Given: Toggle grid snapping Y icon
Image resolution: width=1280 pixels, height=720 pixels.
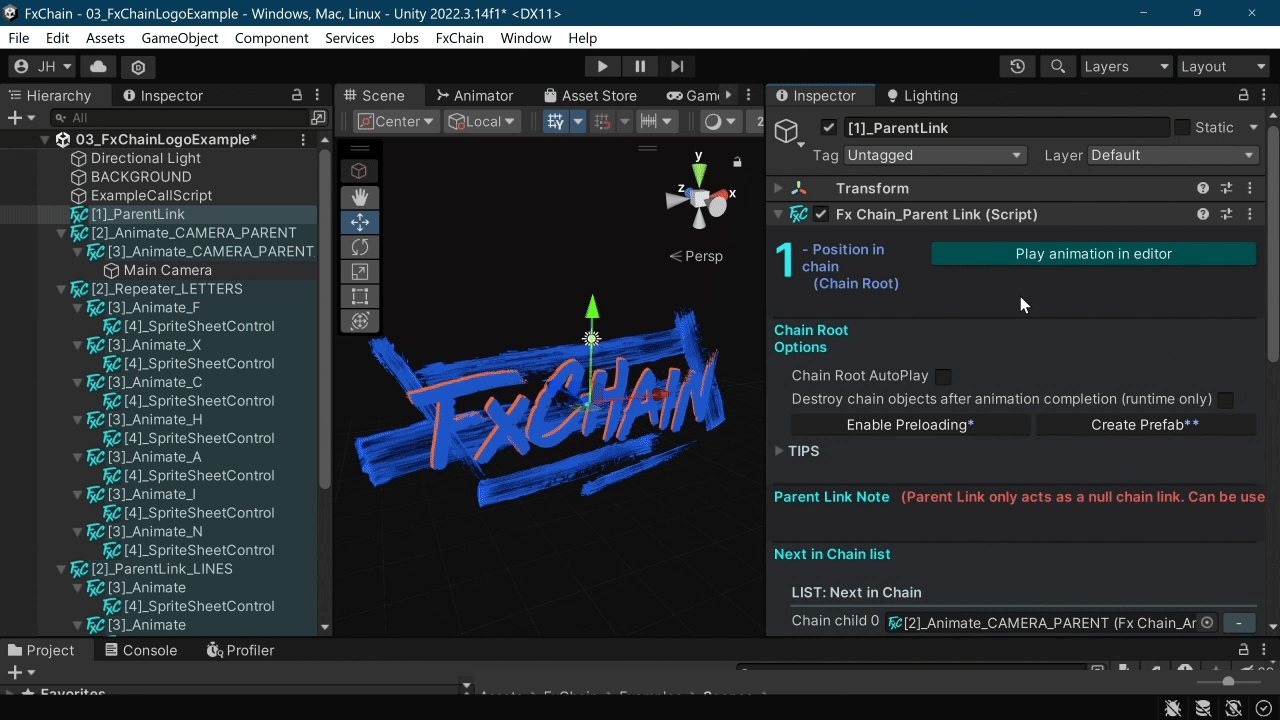Looking at the screenshot, I should pyautogui.click(x=555, y=121).
